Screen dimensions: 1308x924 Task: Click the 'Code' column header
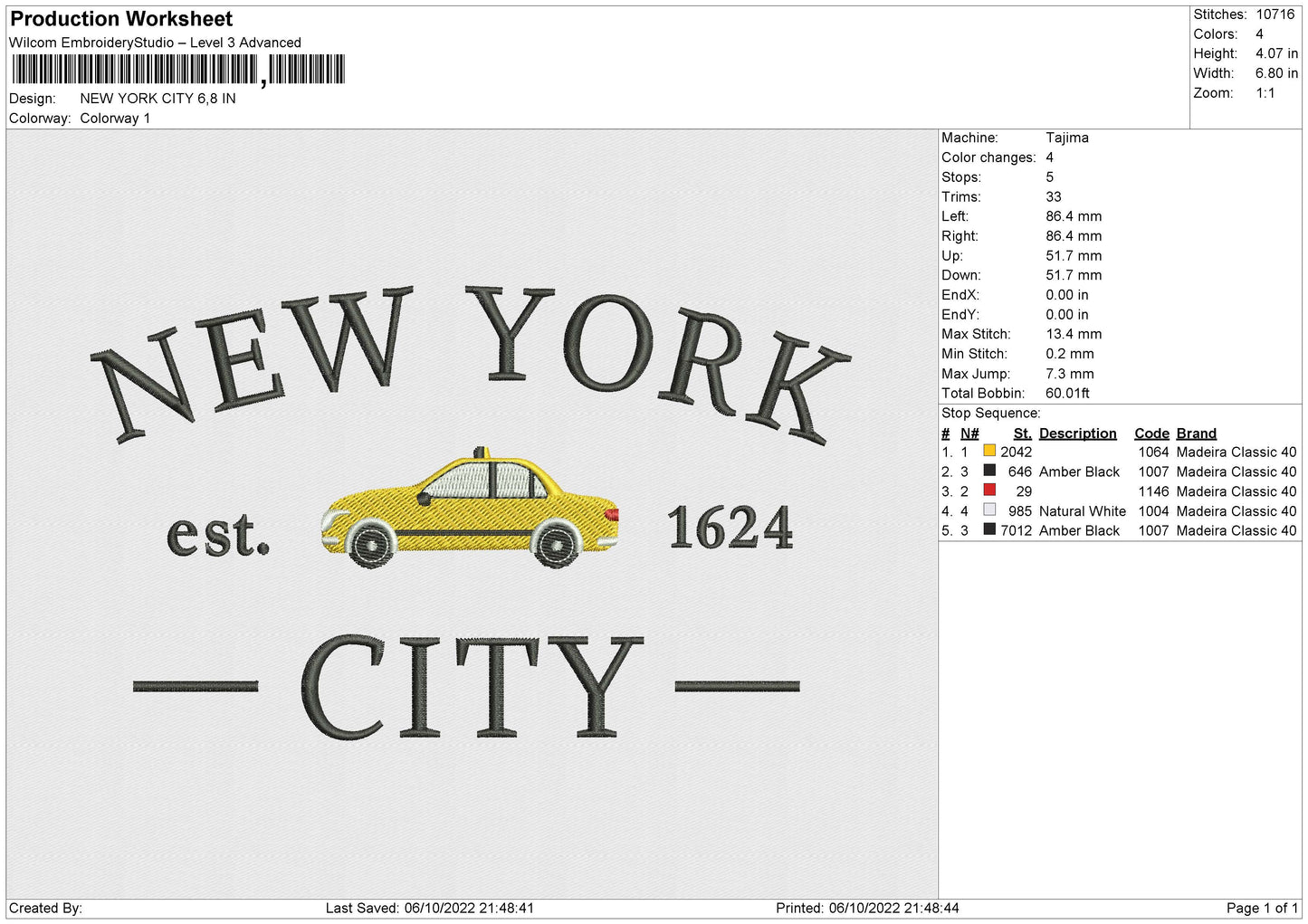tap(1151, 433)
